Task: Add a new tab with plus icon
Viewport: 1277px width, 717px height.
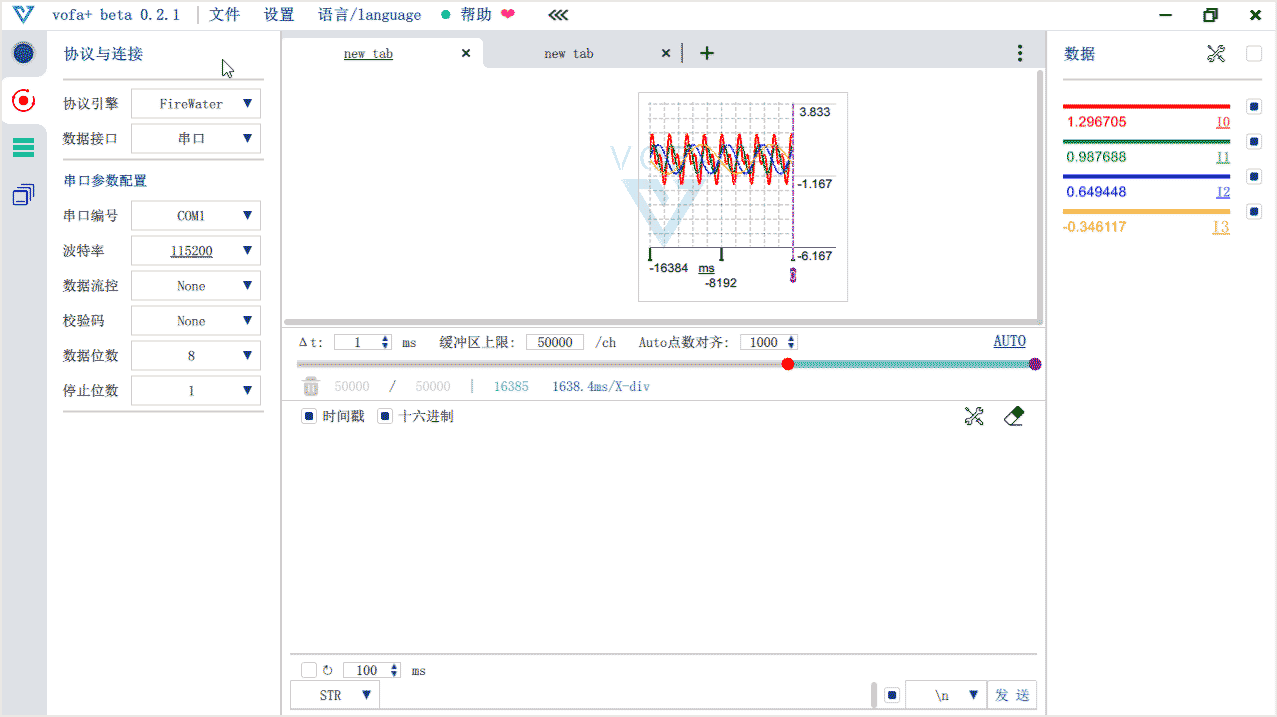Action: coord(707,53)
